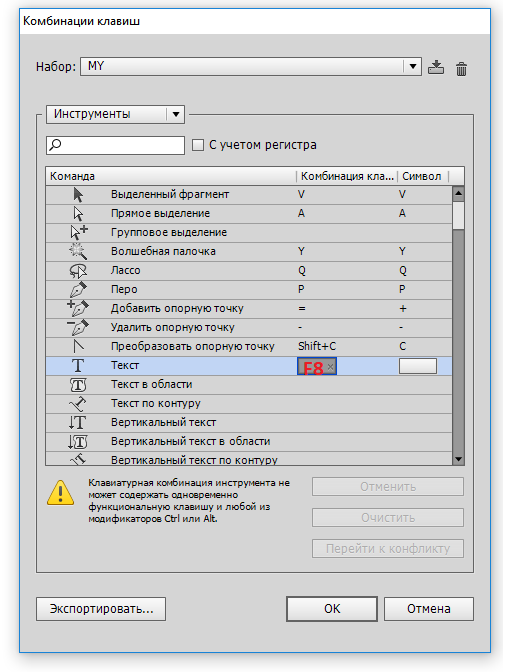Click the Type on a Path icon
Screen dimensions: 513x672
[x=78, y=403]
